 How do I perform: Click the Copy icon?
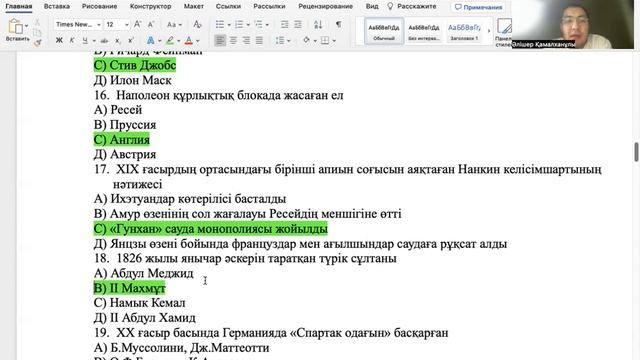coord(37,33)
